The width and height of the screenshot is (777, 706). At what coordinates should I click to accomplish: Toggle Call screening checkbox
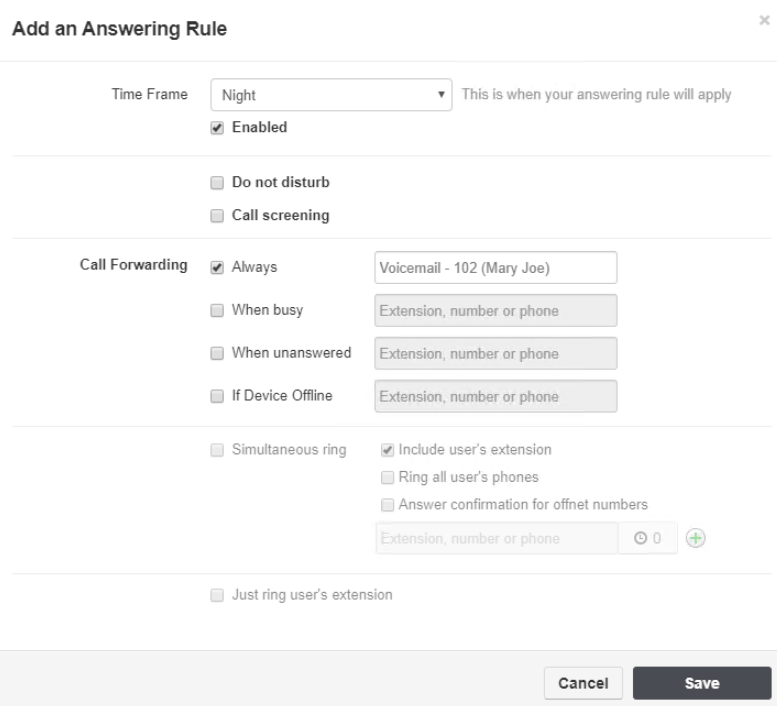[x=217, y=216]
